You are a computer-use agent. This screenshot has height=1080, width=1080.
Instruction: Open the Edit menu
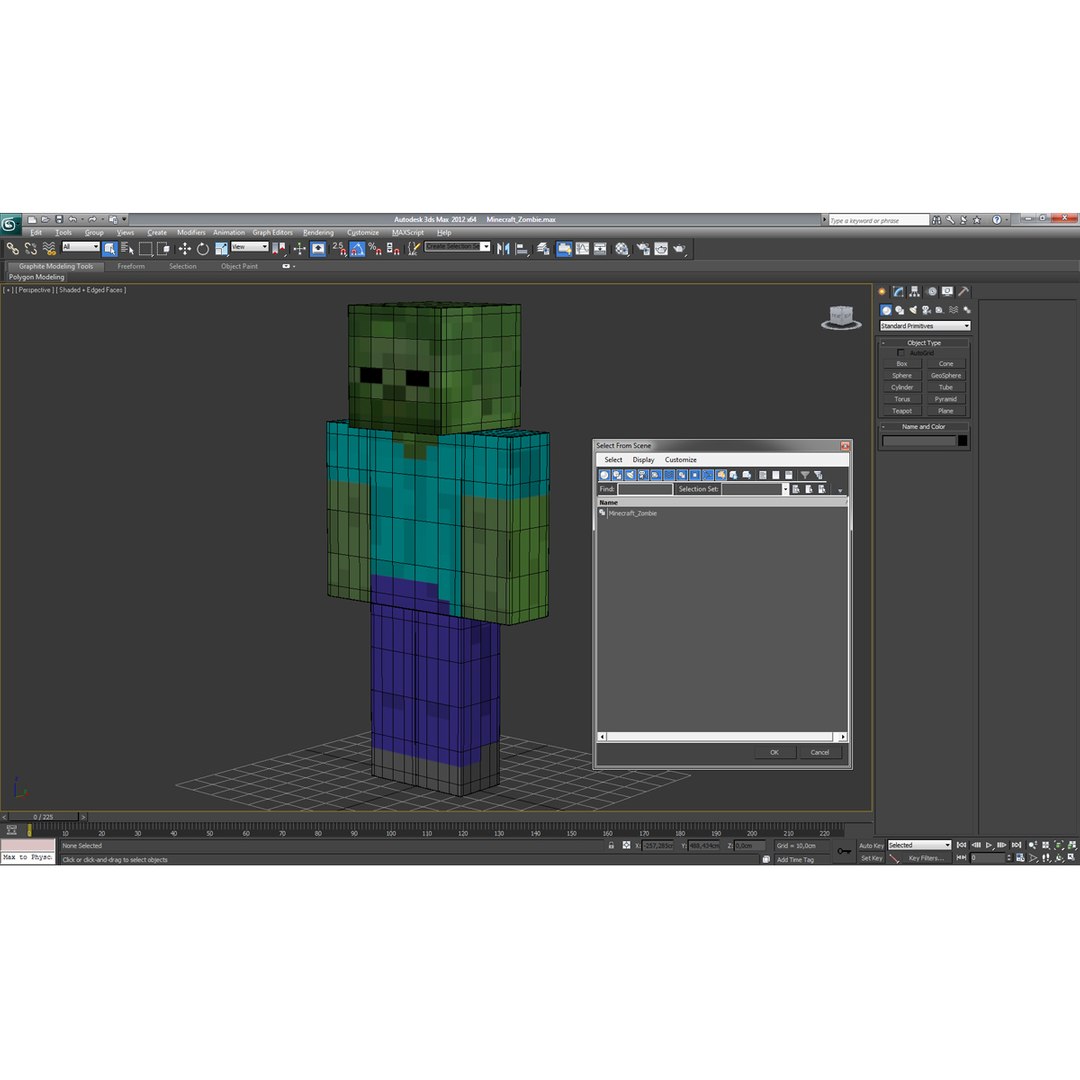point(36,232)
